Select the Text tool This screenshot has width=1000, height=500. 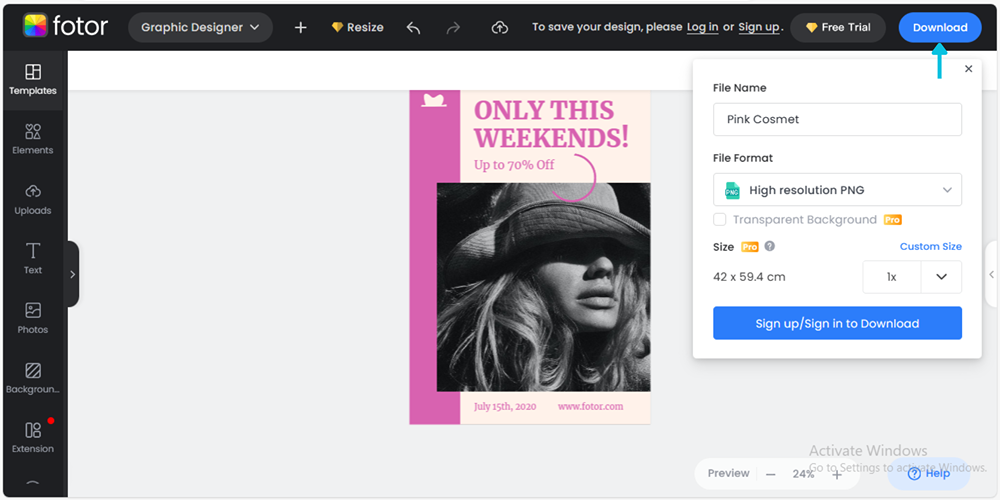click(33, 258)
